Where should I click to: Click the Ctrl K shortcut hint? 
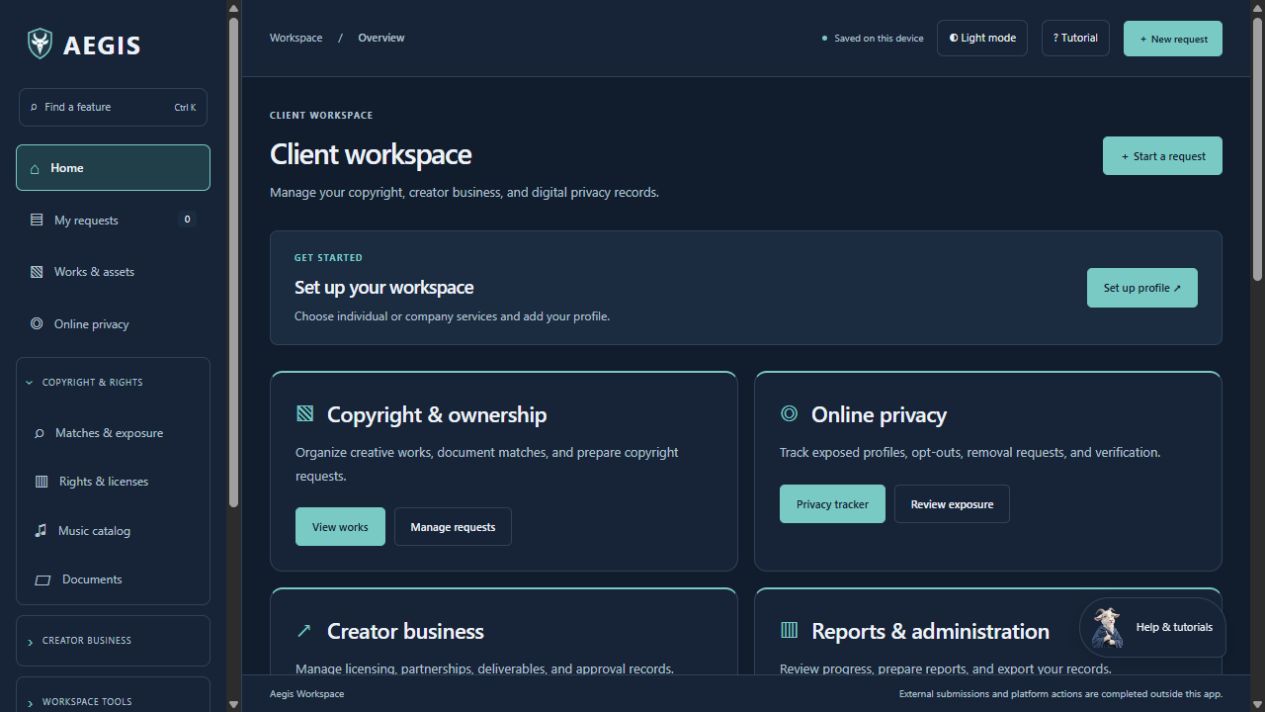(185, 107)
